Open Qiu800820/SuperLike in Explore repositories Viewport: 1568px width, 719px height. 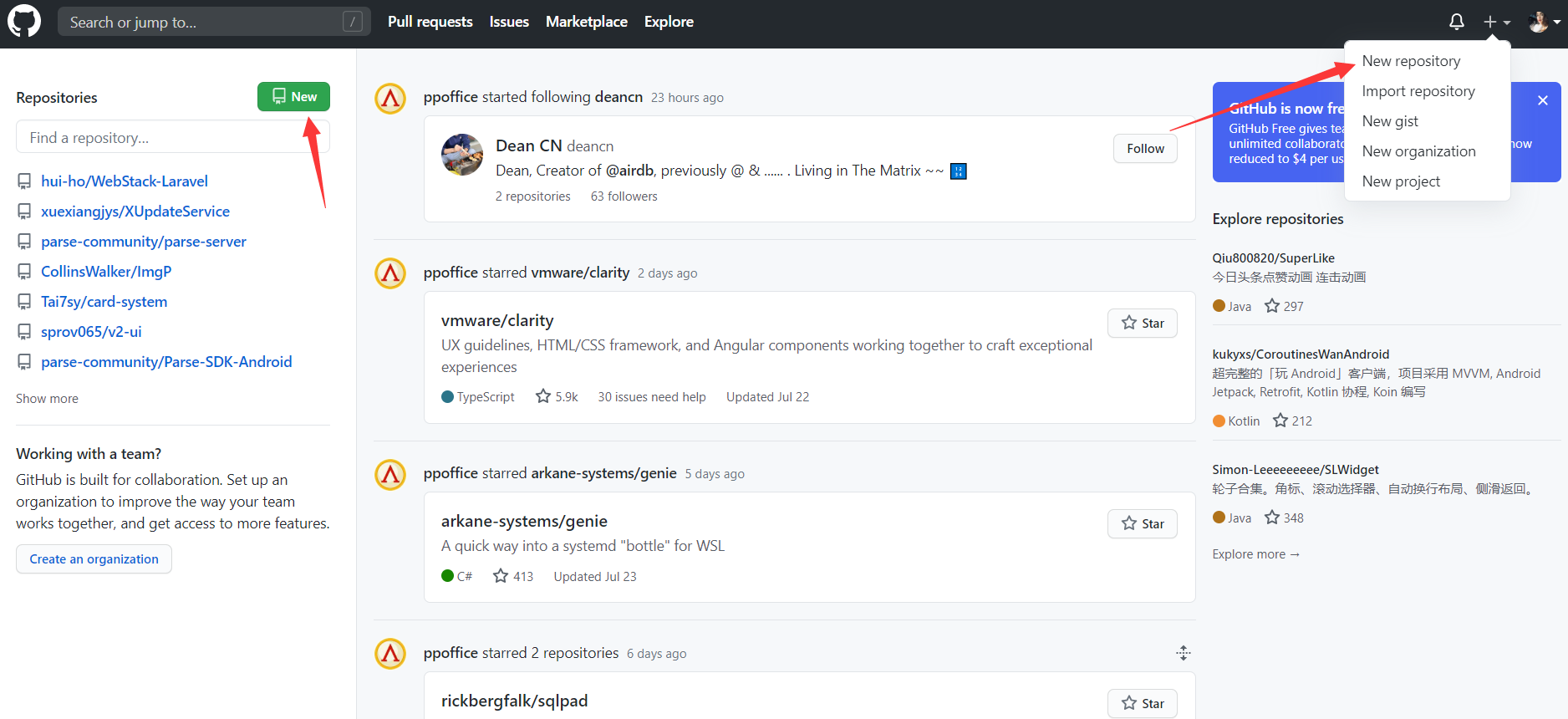[1273, 258]
